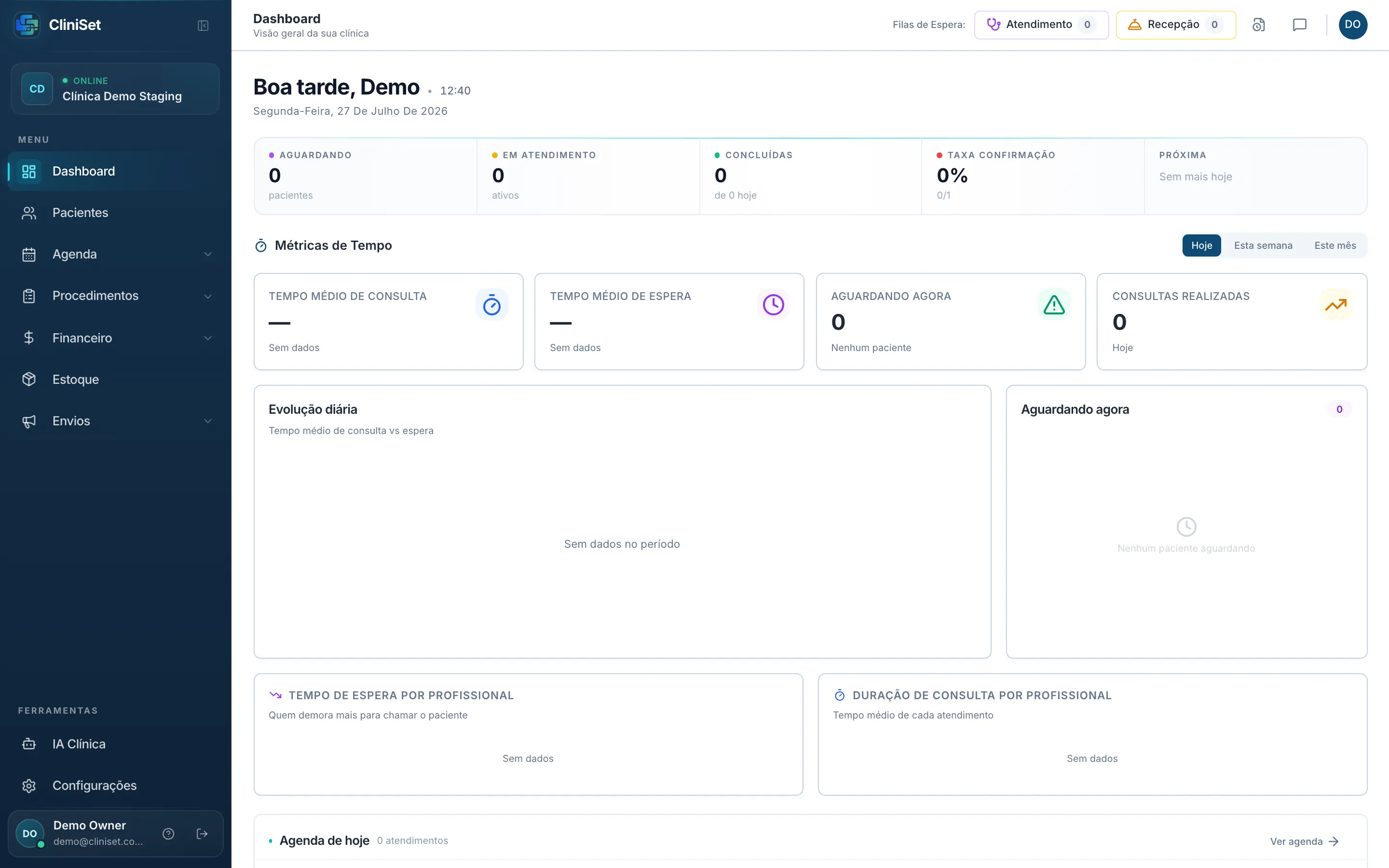Click the "Agenda de hoje" heading
Image resolution: width=1389 pixels, height=868 pixels.
(x=324, y=841)
